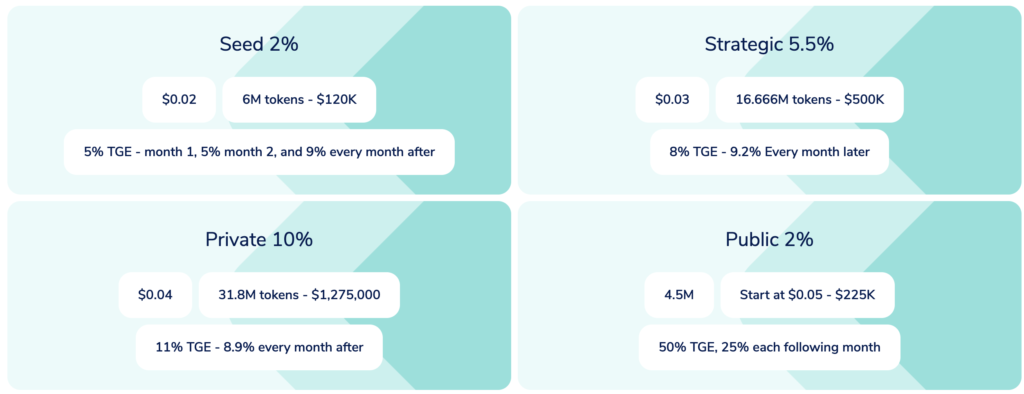This screenshot has height=394, width=1024.
Task: Click the Private 10% heading
Action: tap(259, 239)
